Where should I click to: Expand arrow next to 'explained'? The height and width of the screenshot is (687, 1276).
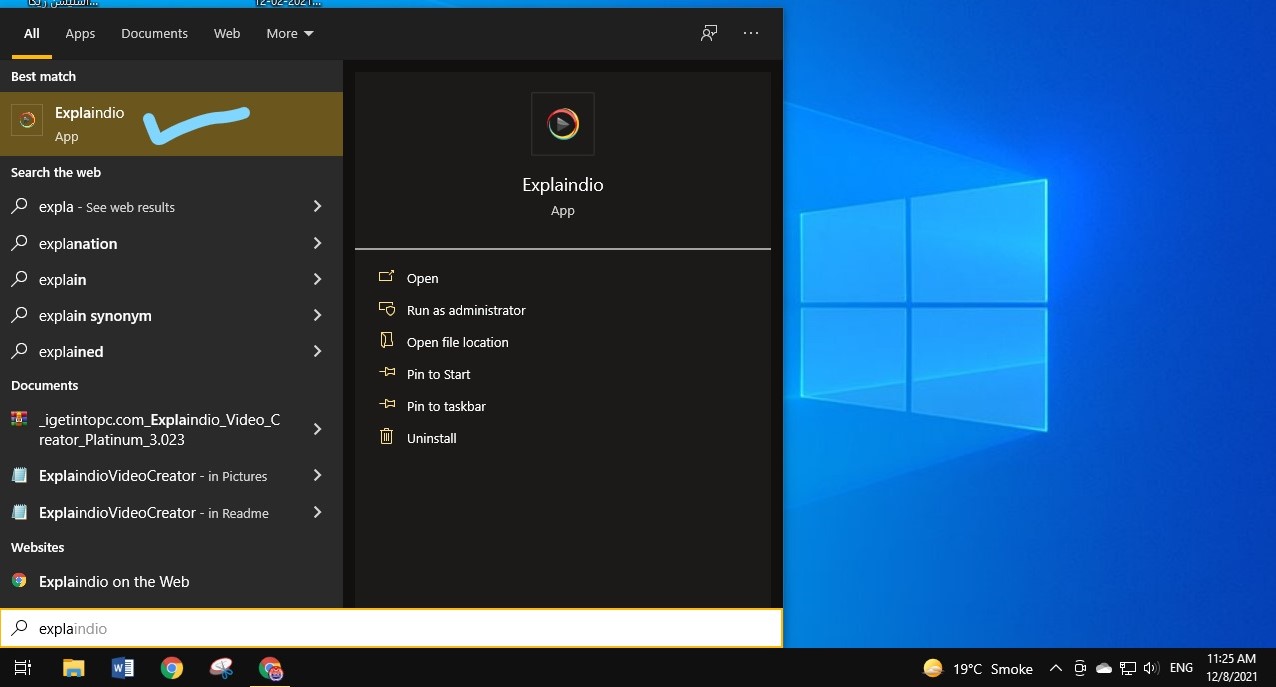point(317,351)
